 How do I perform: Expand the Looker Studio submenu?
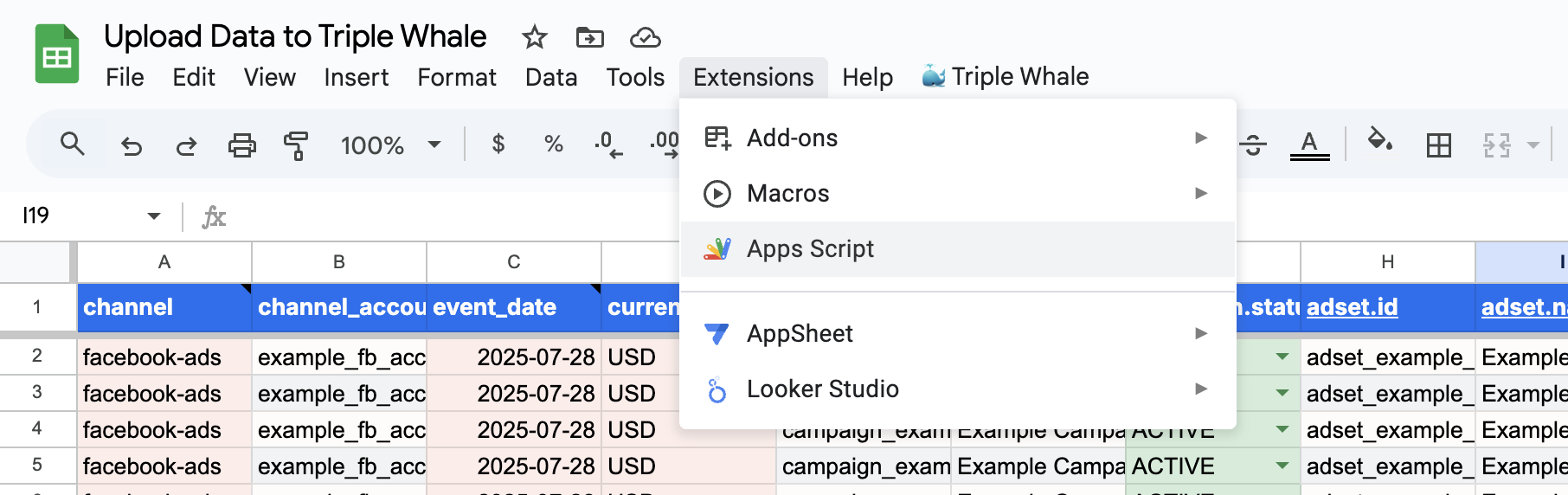coord(957,389)
